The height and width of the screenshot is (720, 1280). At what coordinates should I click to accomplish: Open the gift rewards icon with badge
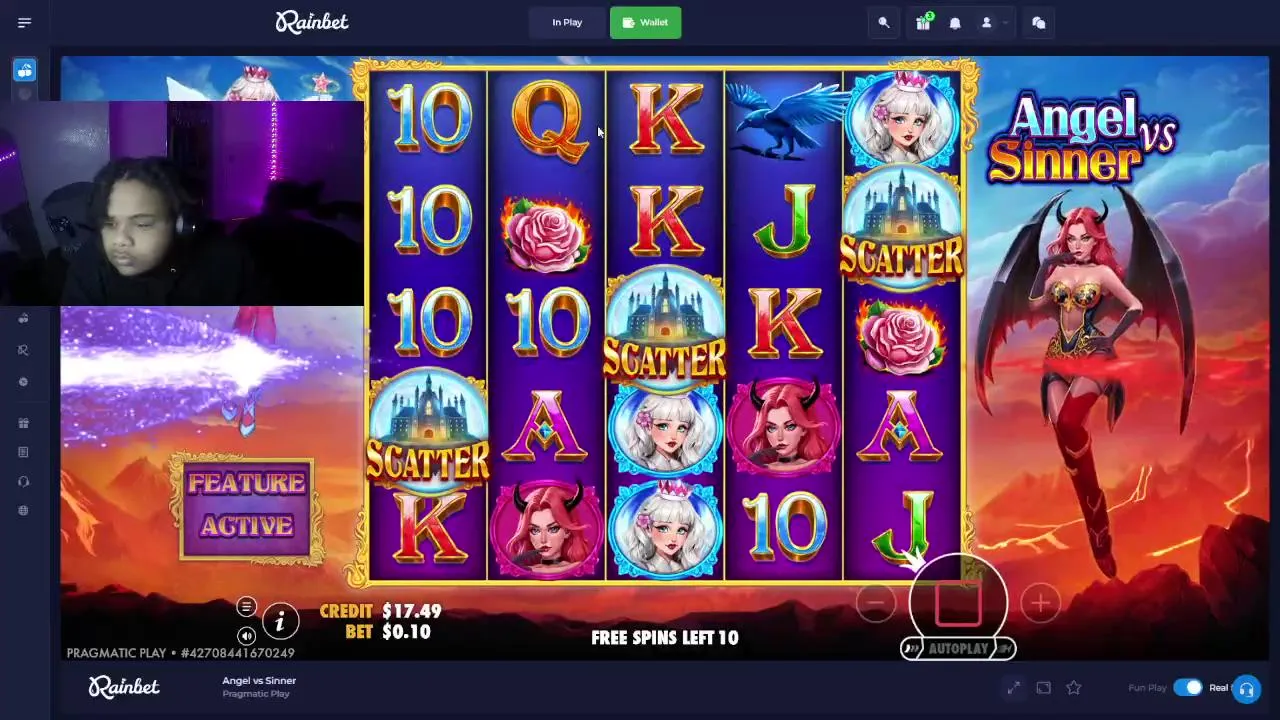pos(923,22)
